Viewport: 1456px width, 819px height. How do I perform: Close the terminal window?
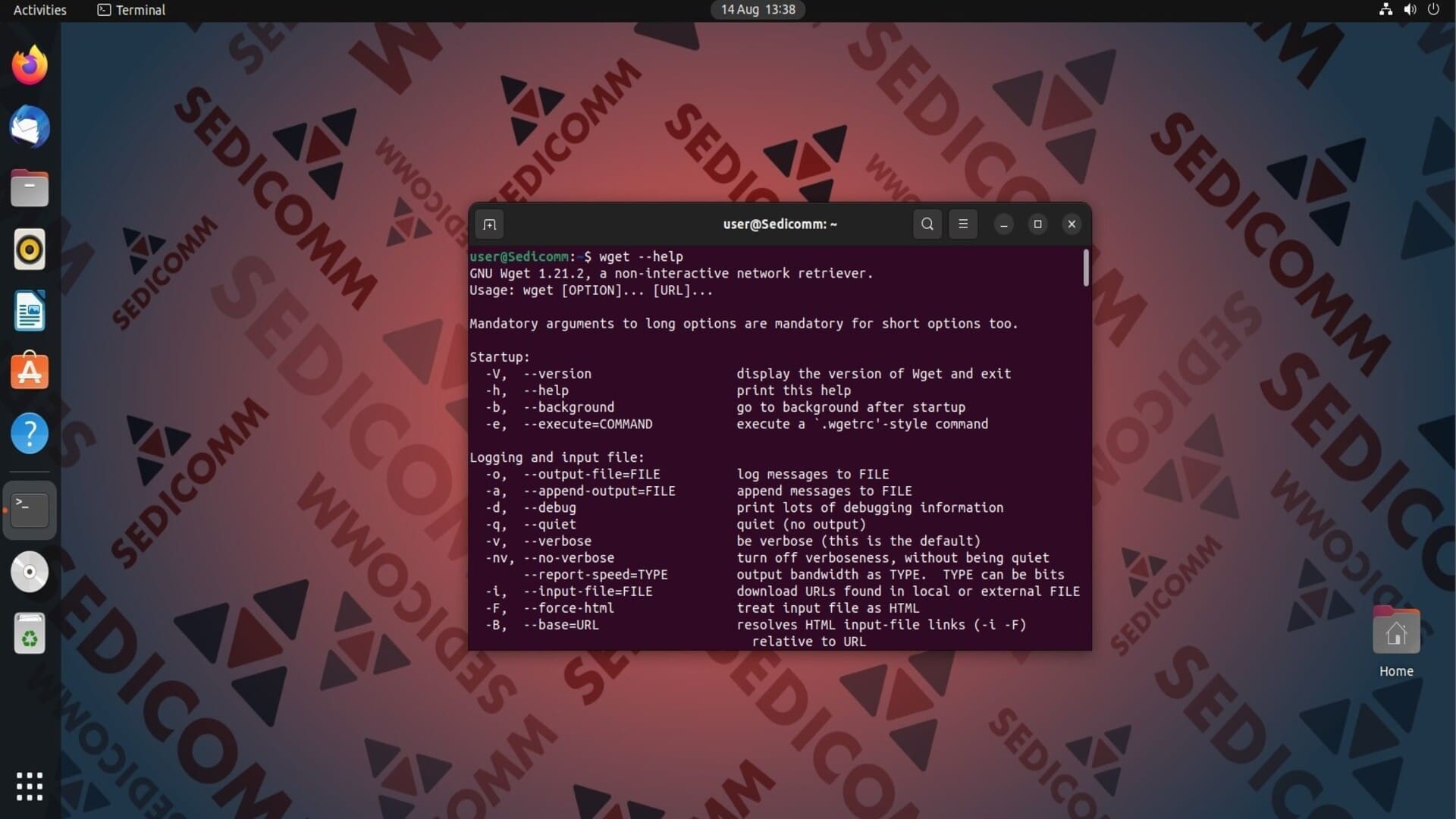[1072, 224]
